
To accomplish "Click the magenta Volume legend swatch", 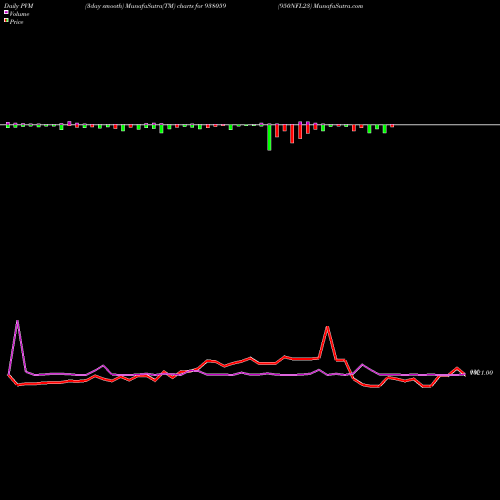I will (6, 12).
